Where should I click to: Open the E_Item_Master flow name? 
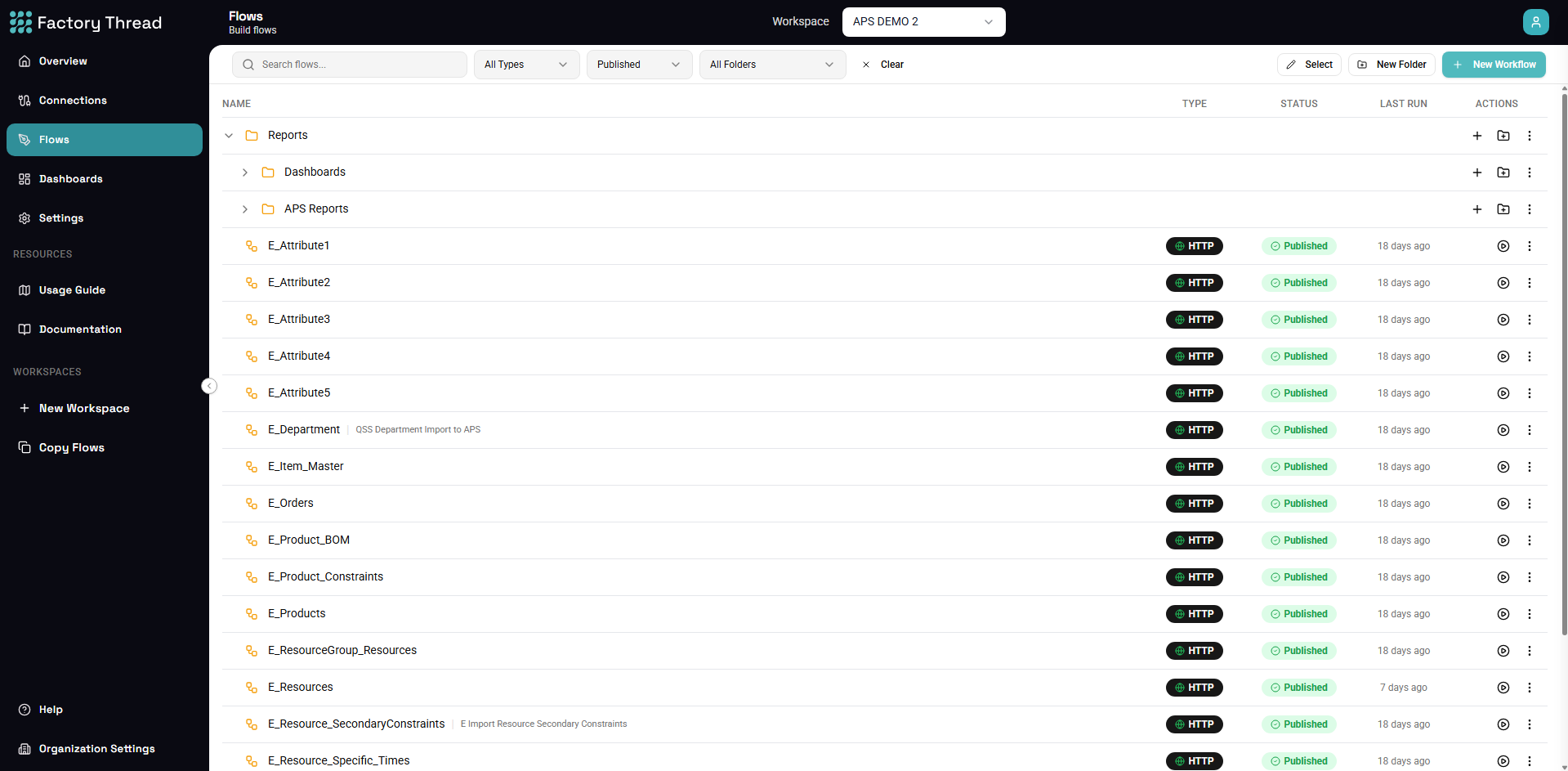pos(306,467)
